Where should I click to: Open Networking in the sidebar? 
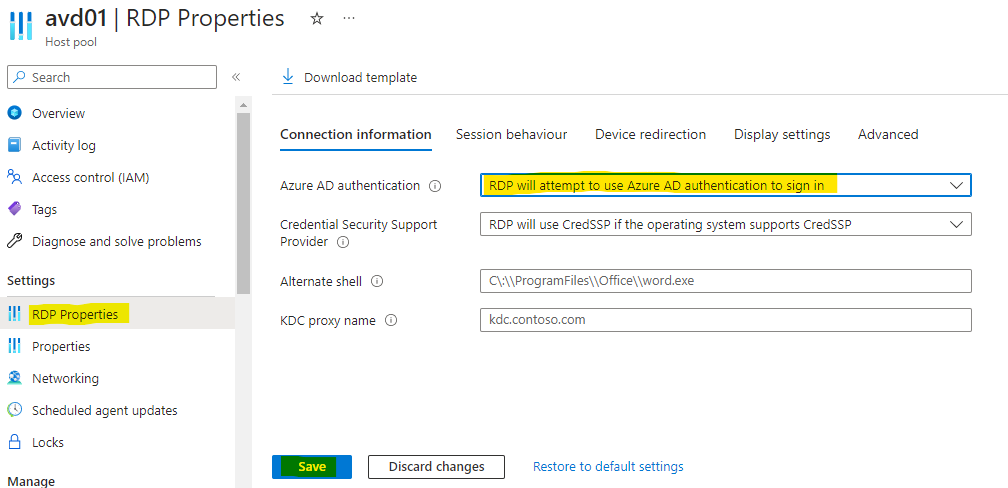66,378
